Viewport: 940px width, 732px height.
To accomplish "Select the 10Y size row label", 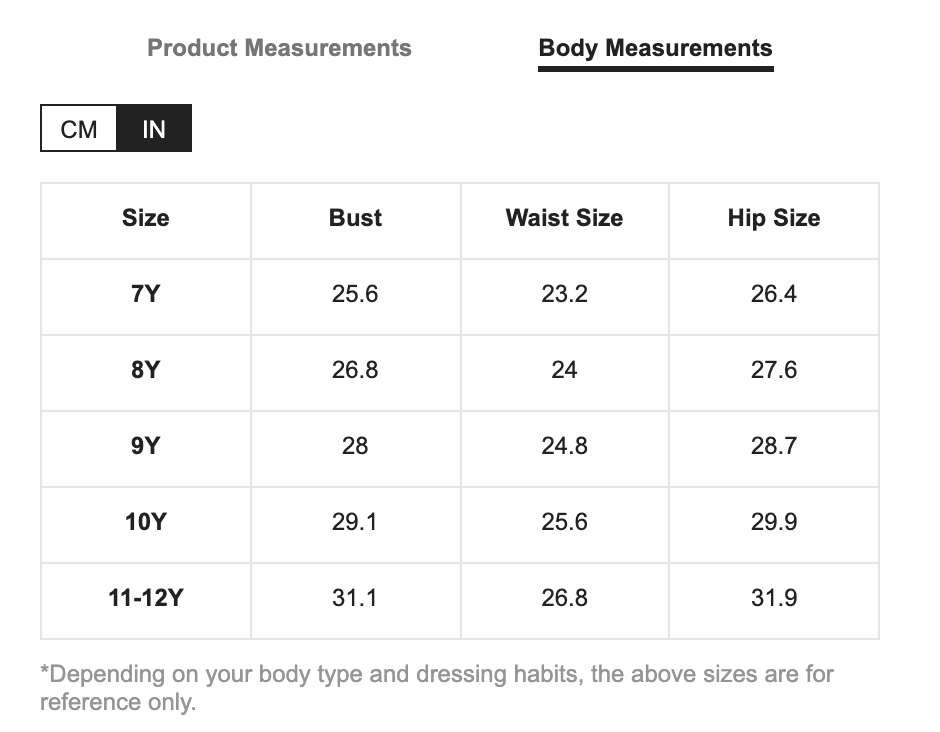I will (146, 522).
